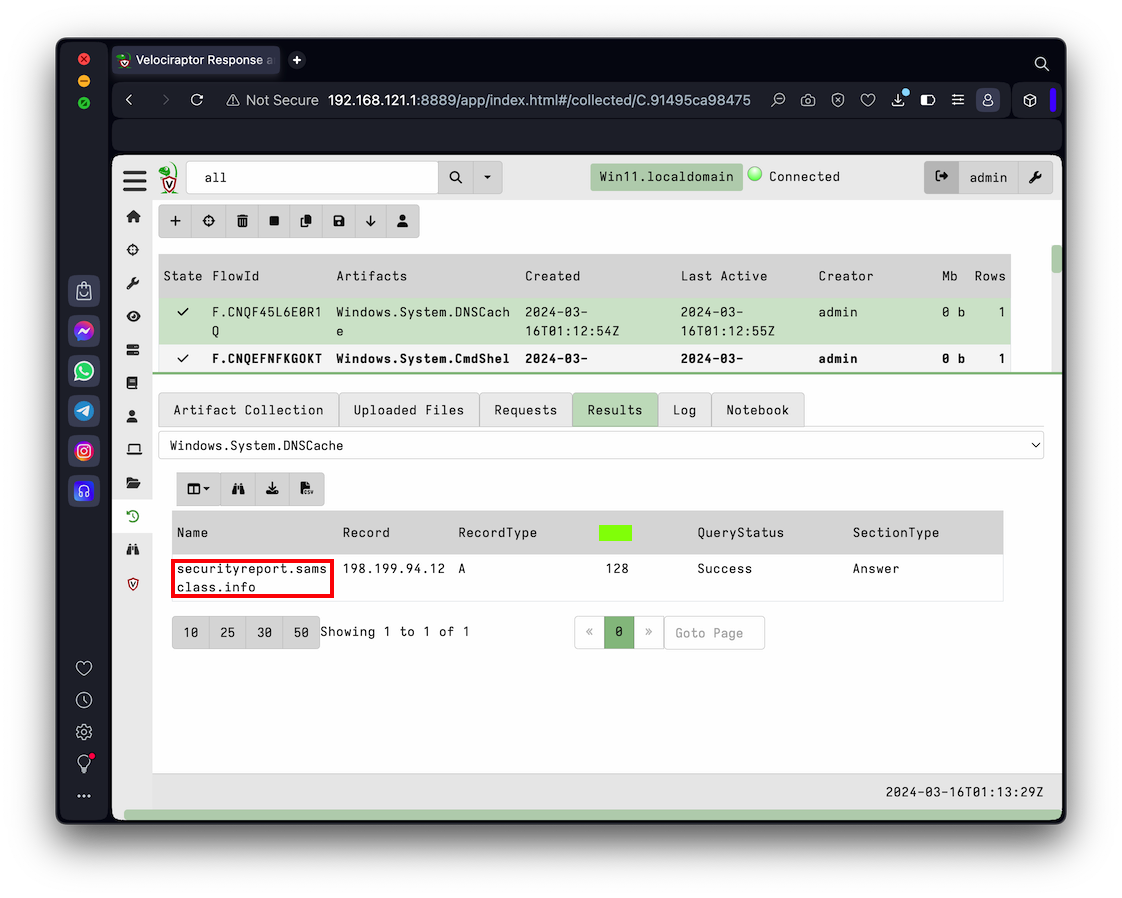Set page size to 10 rows
This screenshot has width=1122, height=898.
190,633
